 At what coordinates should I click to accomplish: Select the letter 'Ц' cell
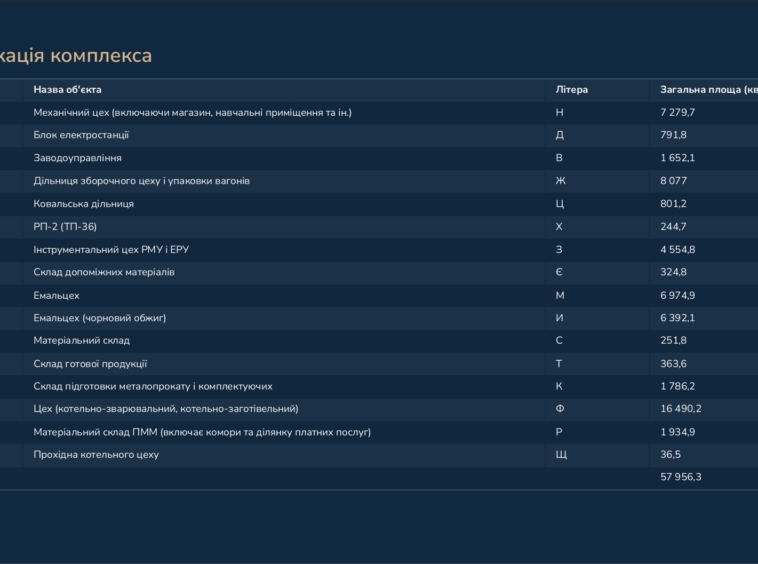coord(560,204)
